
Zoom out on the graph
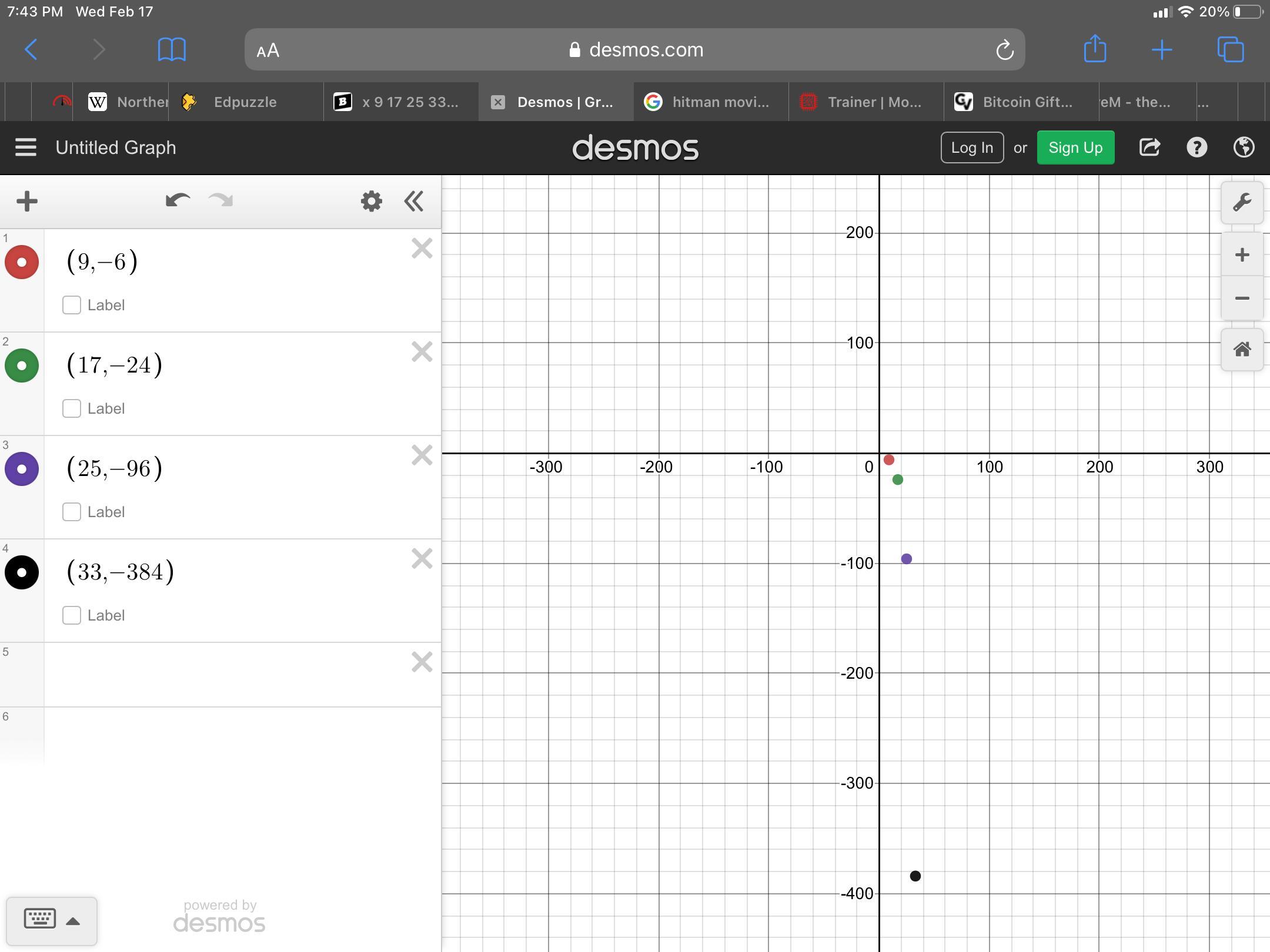[1242, 299]
